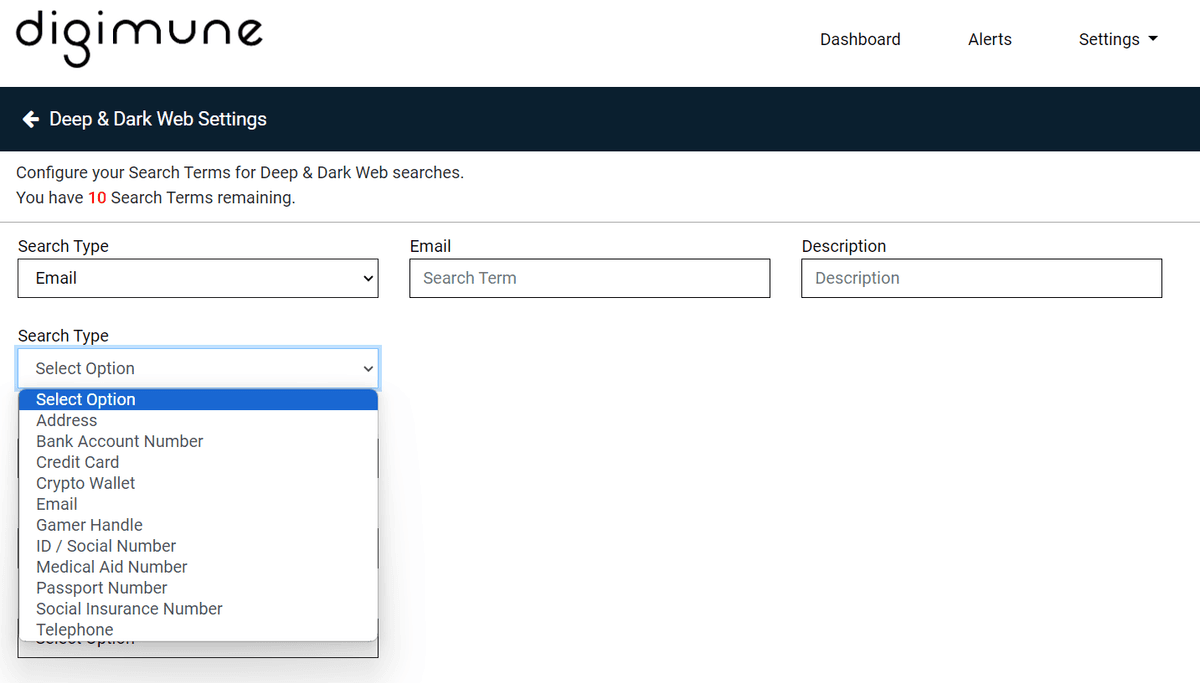
Task: Choose Social Insurance Number option
Action: 129,609
